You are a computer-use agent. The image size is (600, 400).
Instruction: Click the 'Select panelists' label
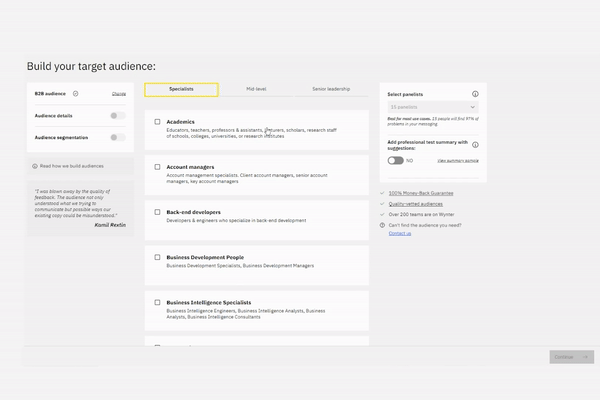pyautogui.click(x=405, y=94)
